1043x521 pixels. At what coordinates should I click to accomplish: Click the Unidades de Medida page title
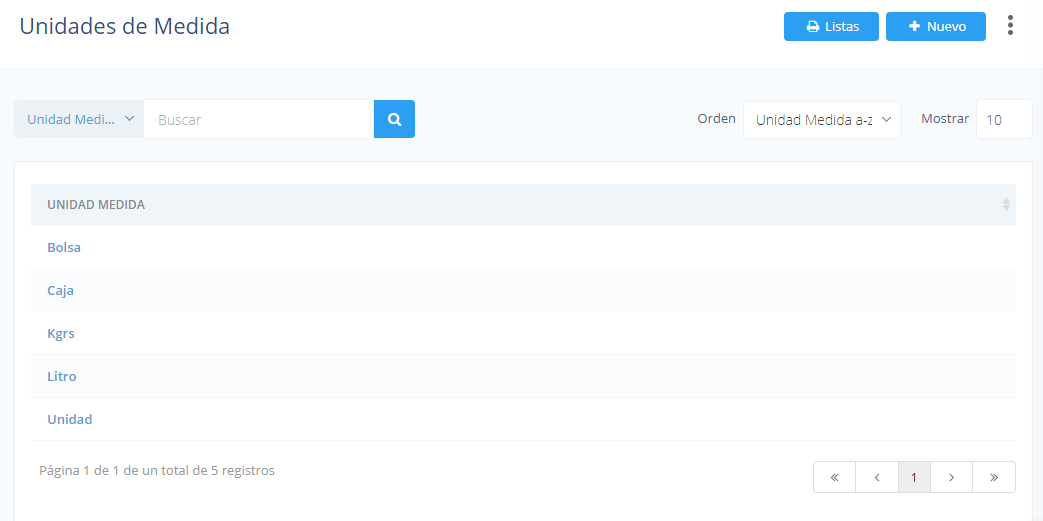pos(124,26)
